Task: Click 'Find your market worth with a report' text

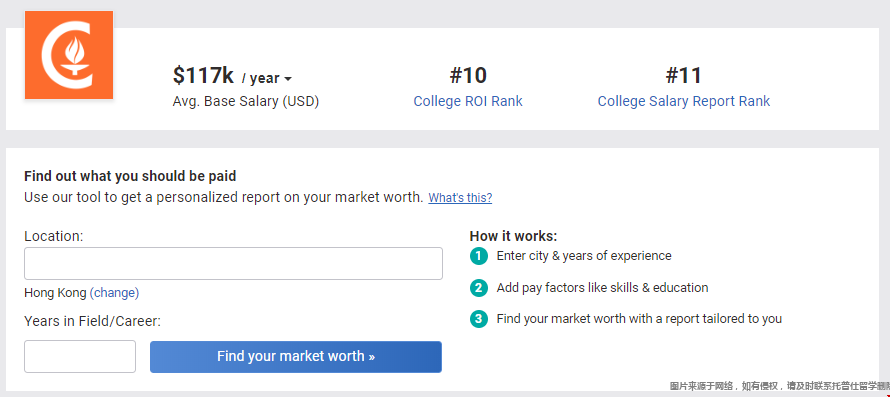Action: tap(639, 319)
